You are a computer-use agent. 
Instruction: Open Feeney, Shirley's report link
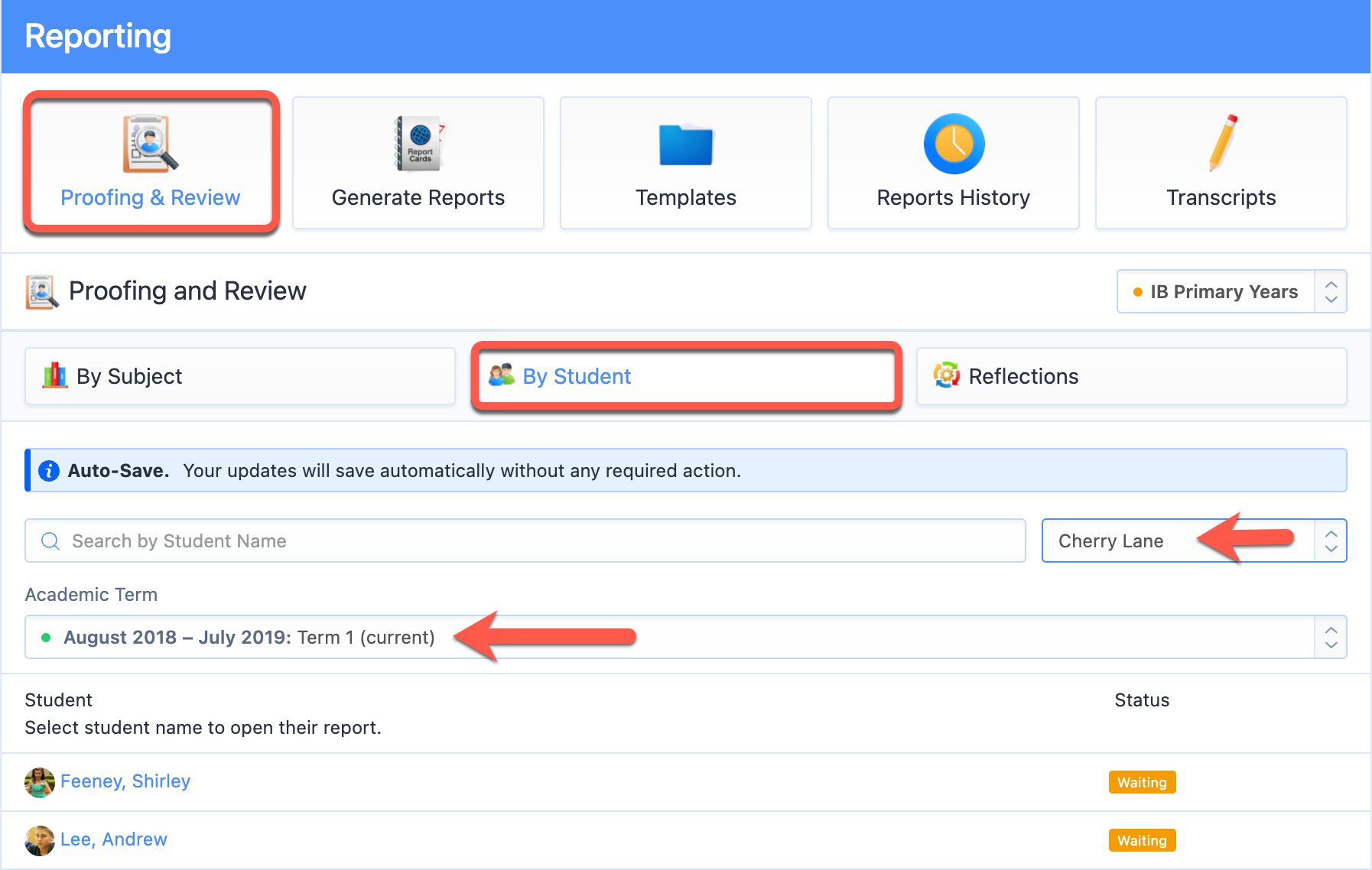pos(125,781)
